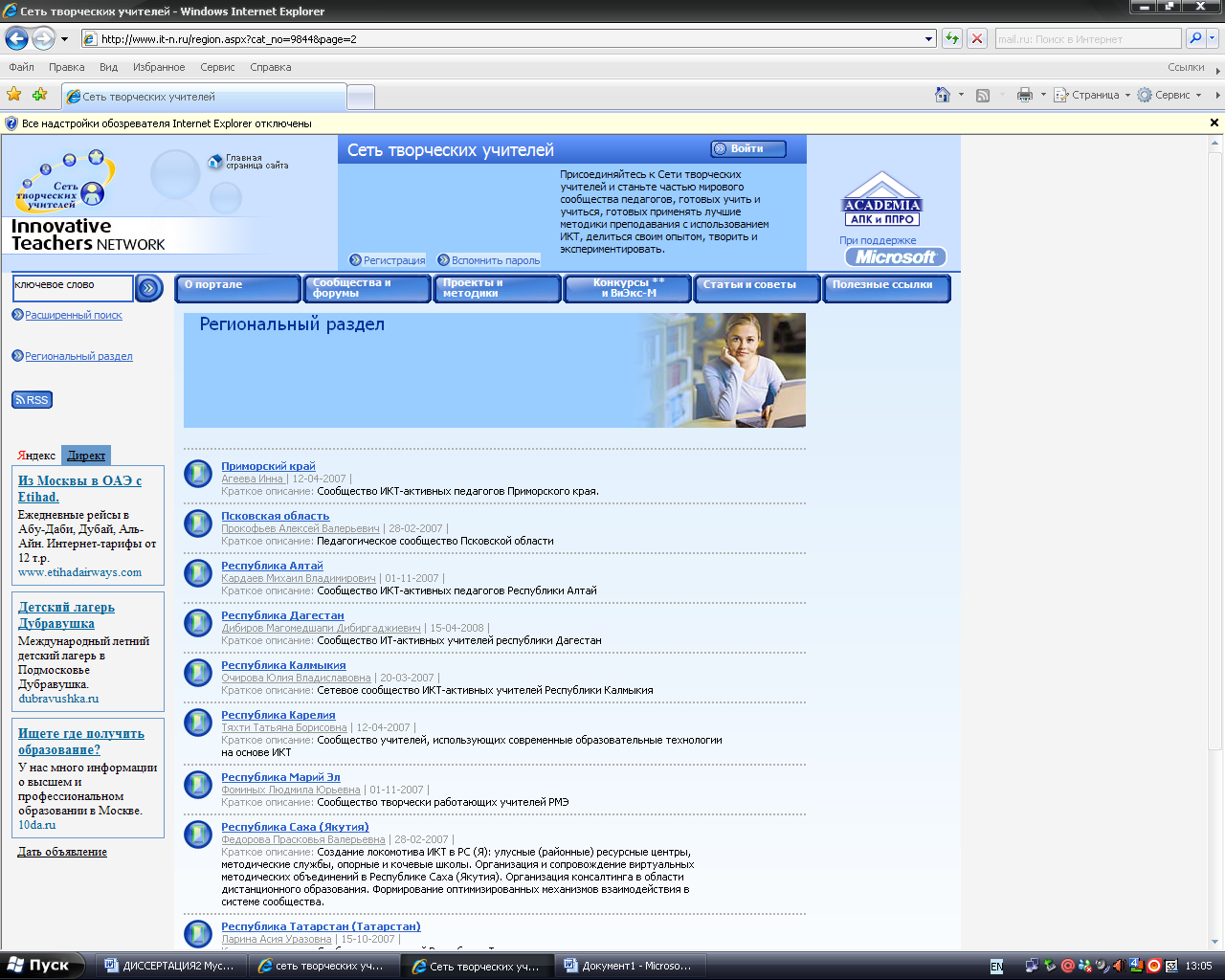1225x980 pixels.
Task: Switch to ДИССЕРТАЦИЯ2 Word taskbar item
Action: click(170, 966)
